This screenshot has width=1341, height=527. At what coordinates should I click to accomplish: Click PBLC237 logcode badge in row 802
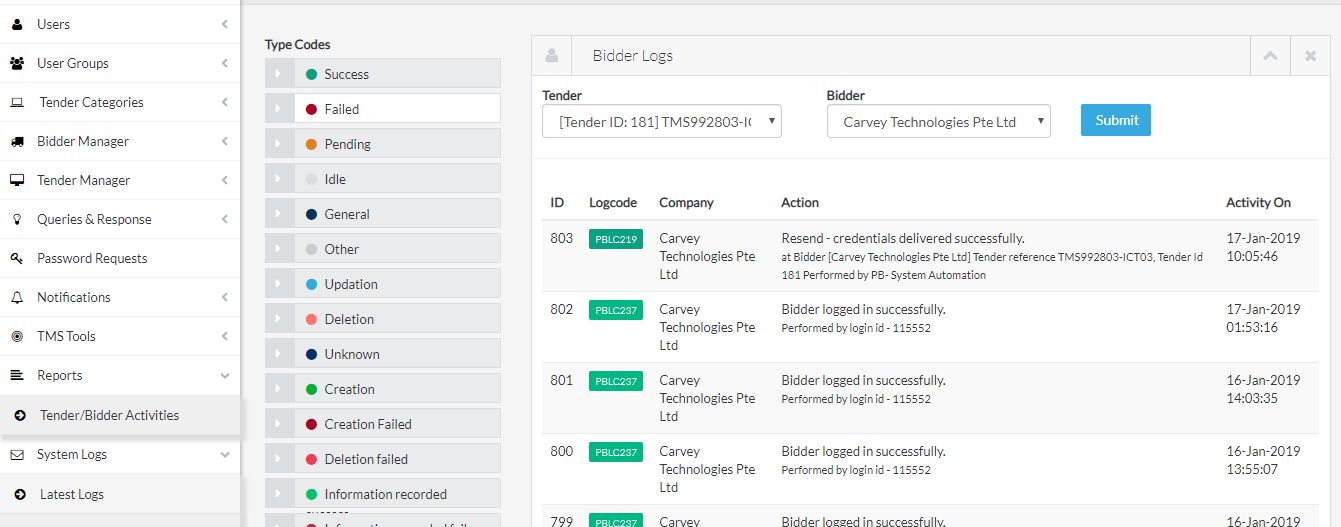[616, 310]
